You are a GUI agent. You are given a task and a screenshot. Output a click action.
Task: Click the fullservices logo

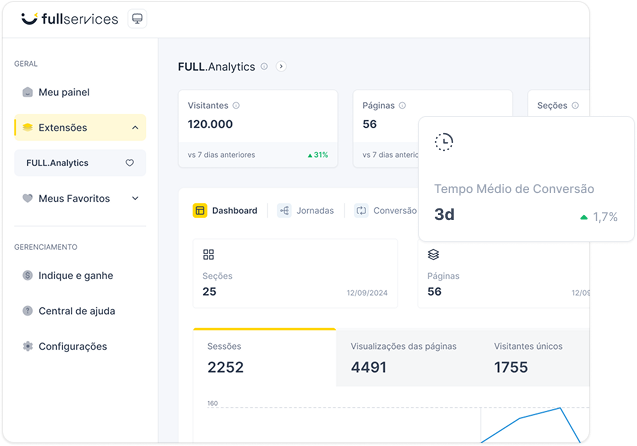point(69,19)
